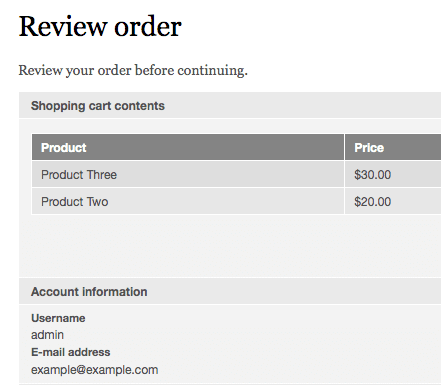The height and width of the screenshot is (385, 441).
Task: Select the Product Three cell
Action: click(188, 174)
